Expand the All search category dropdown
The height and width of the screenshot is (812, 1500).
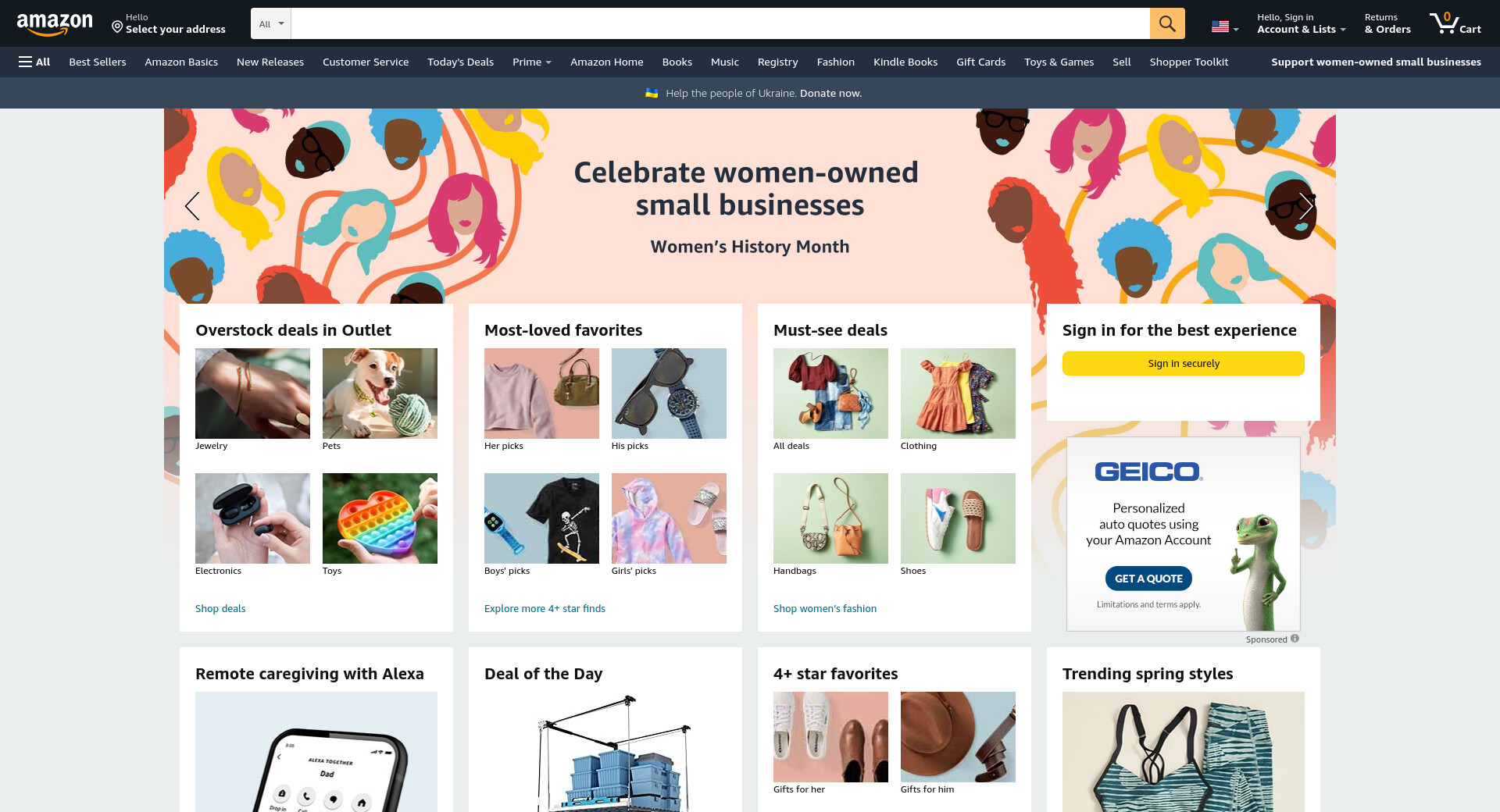(271, 23)
